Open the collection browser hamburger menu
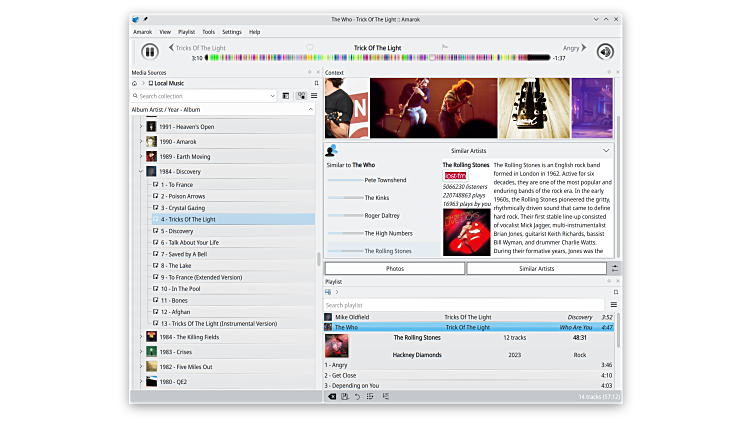The width and height of the screenshot is (752, 423). pyautogui.click(x=313, y=96)
